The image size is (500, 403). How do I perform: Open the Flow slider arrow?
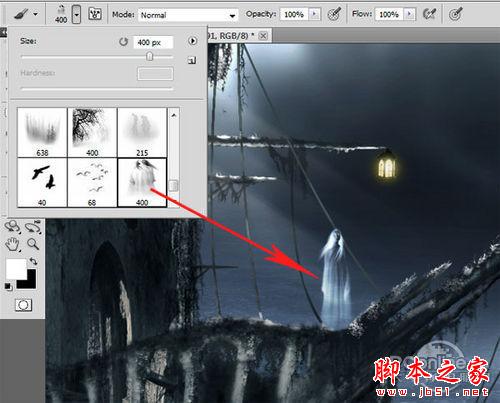point(410,14)
